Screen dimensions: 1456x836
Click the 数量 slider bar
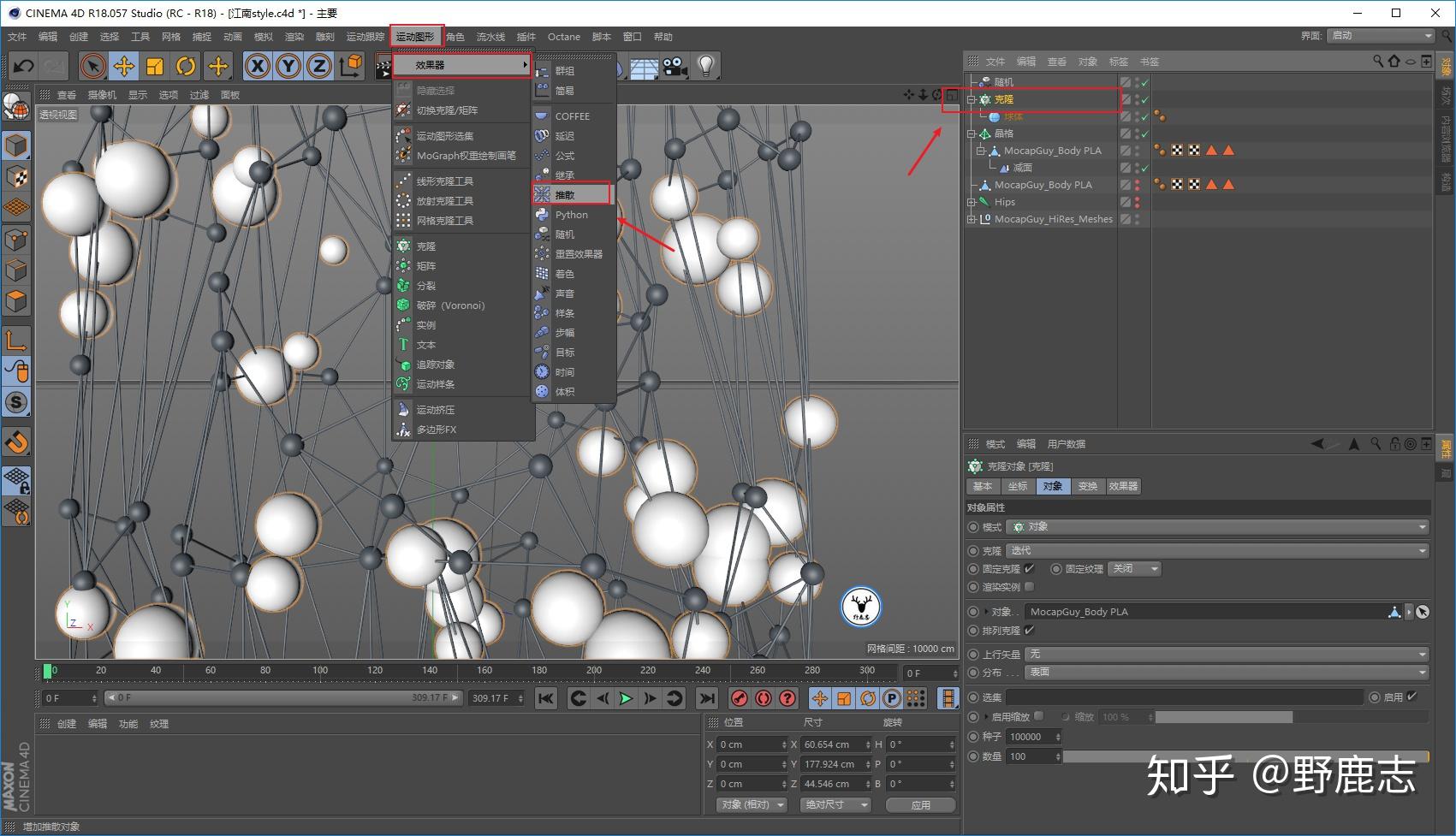coord(1245,756)
